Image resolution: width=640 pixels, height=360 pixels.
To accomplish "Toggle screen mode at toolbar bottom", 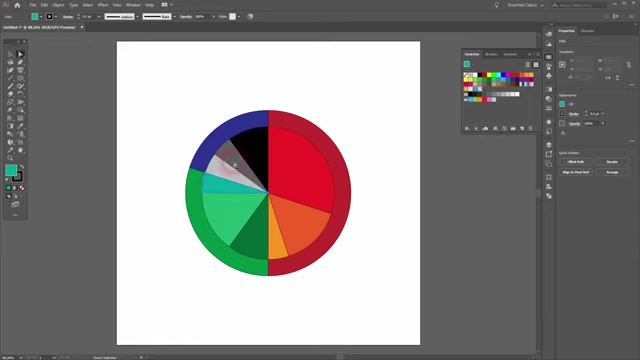I will pyautogui.click(x=15, y=204).
